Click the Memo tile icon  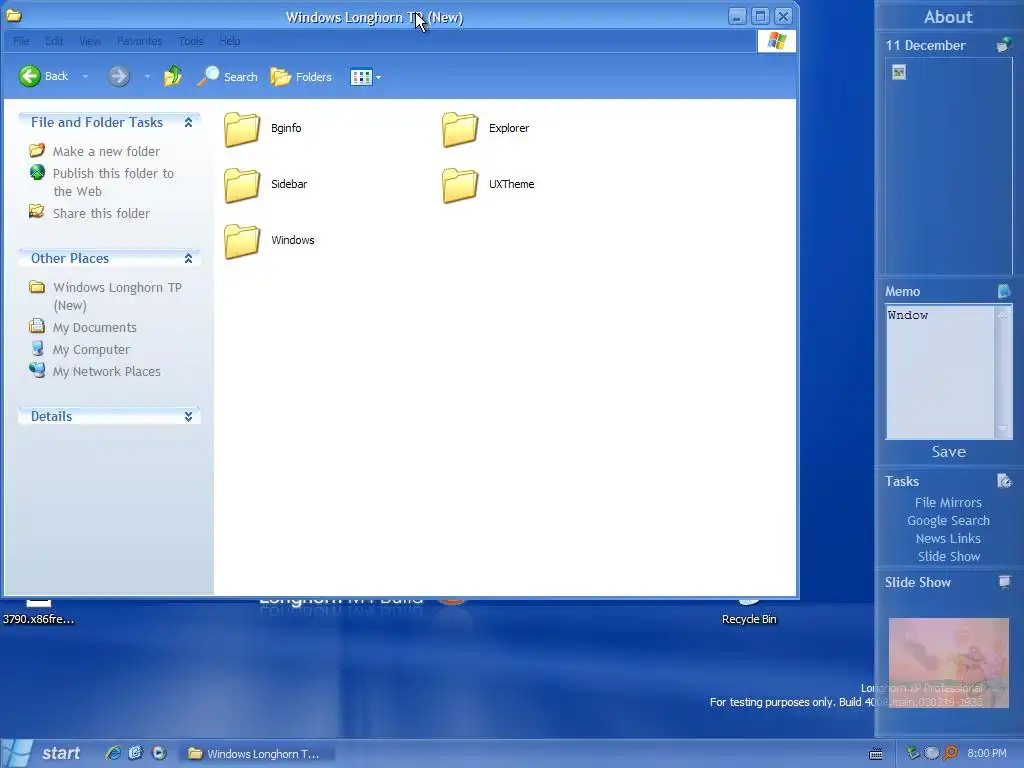click(x=1004, y=291)
